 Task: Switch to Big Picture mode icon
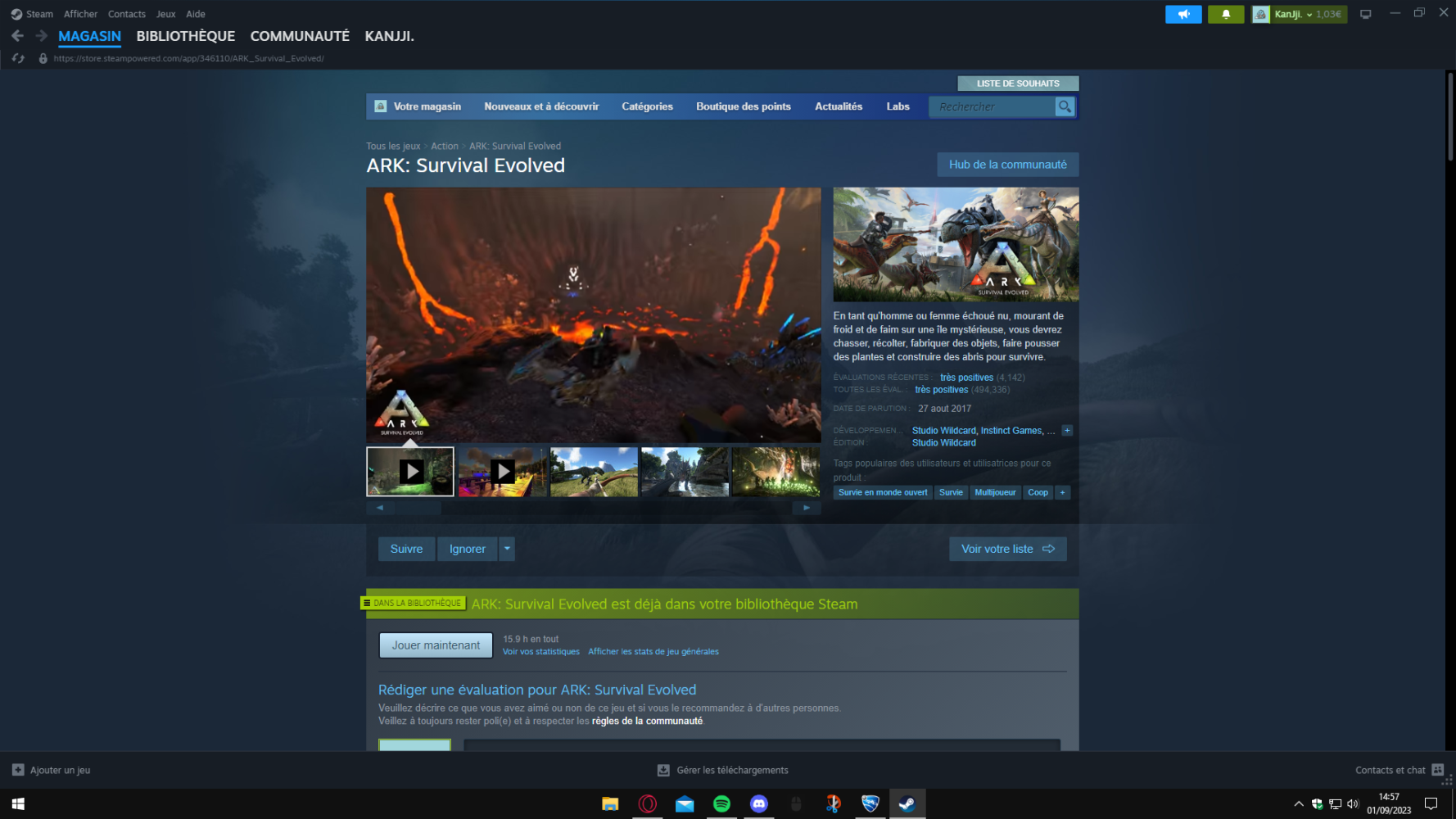click(x=1365, y=14)
